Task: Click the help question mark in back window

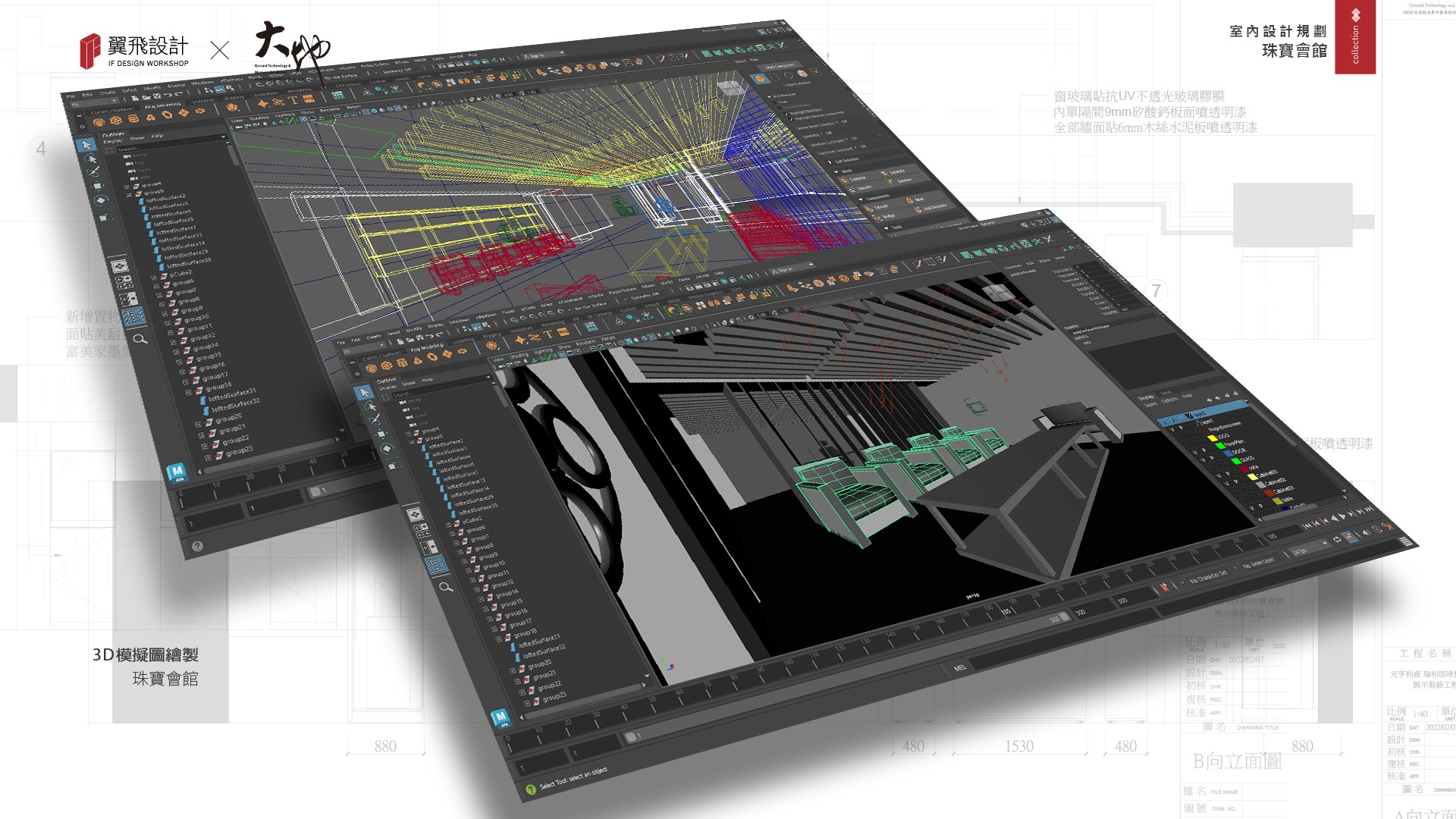Action: (x=197, y=545)
